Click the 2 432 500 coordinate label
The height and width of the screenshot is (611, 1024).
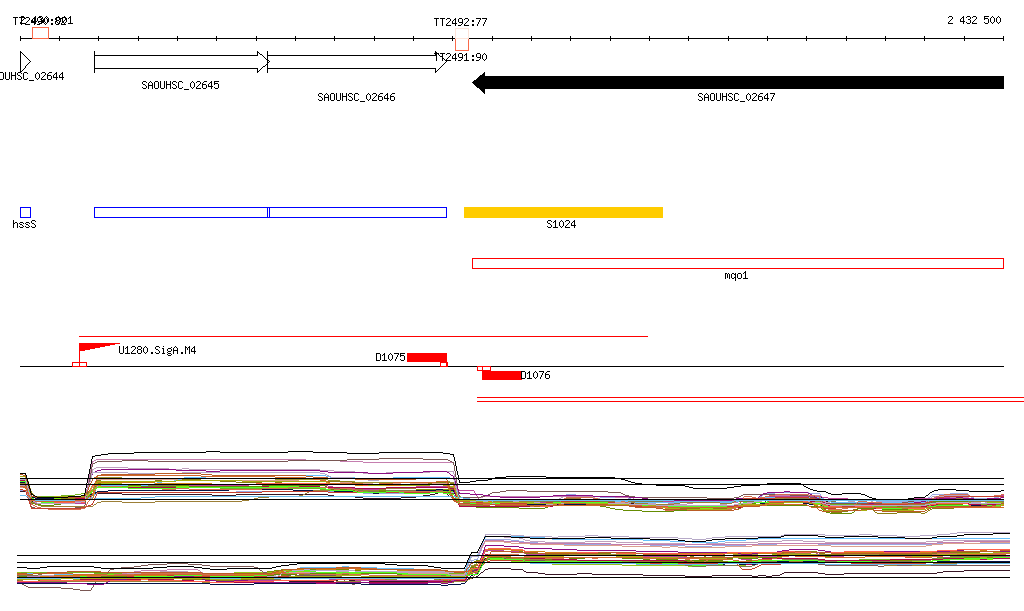coord(974,20)
